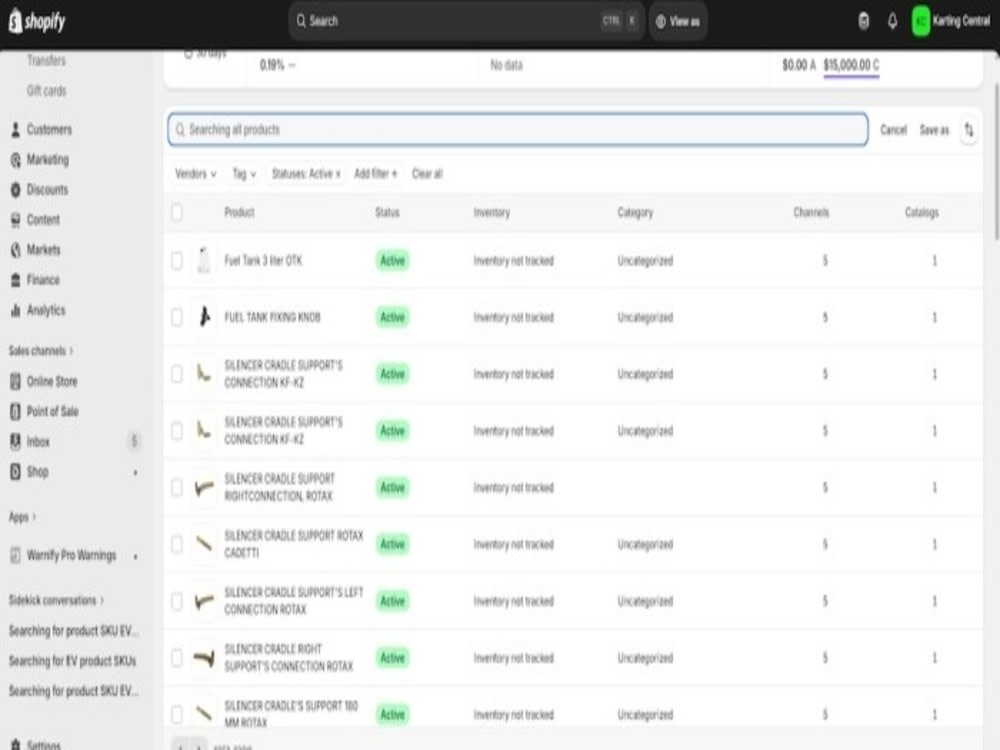
Task: Focus the Searching all products field
Action: pos(517,129)
